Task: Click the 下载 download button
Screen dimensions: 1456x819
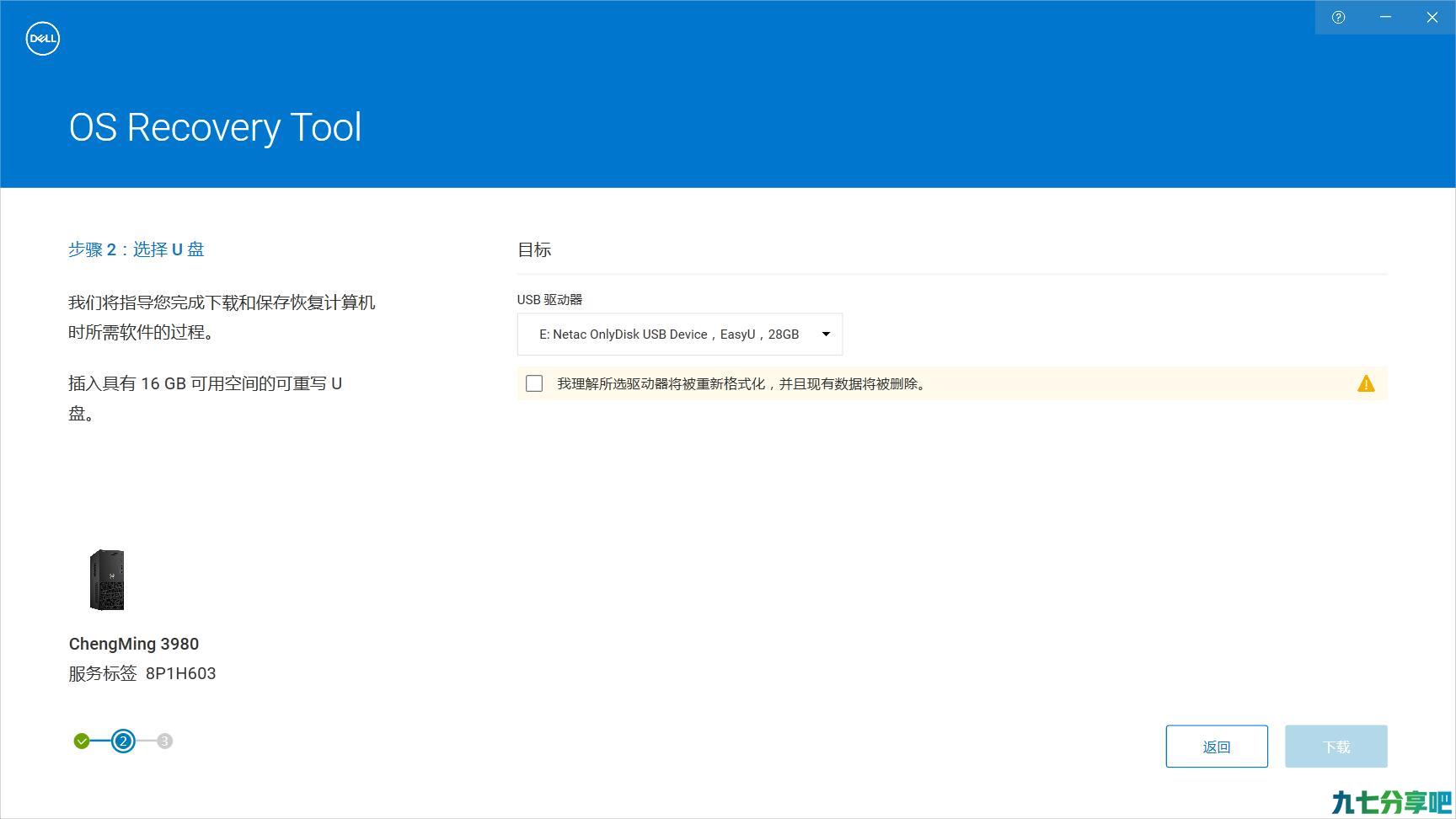Action: (x=1336, y=747)
